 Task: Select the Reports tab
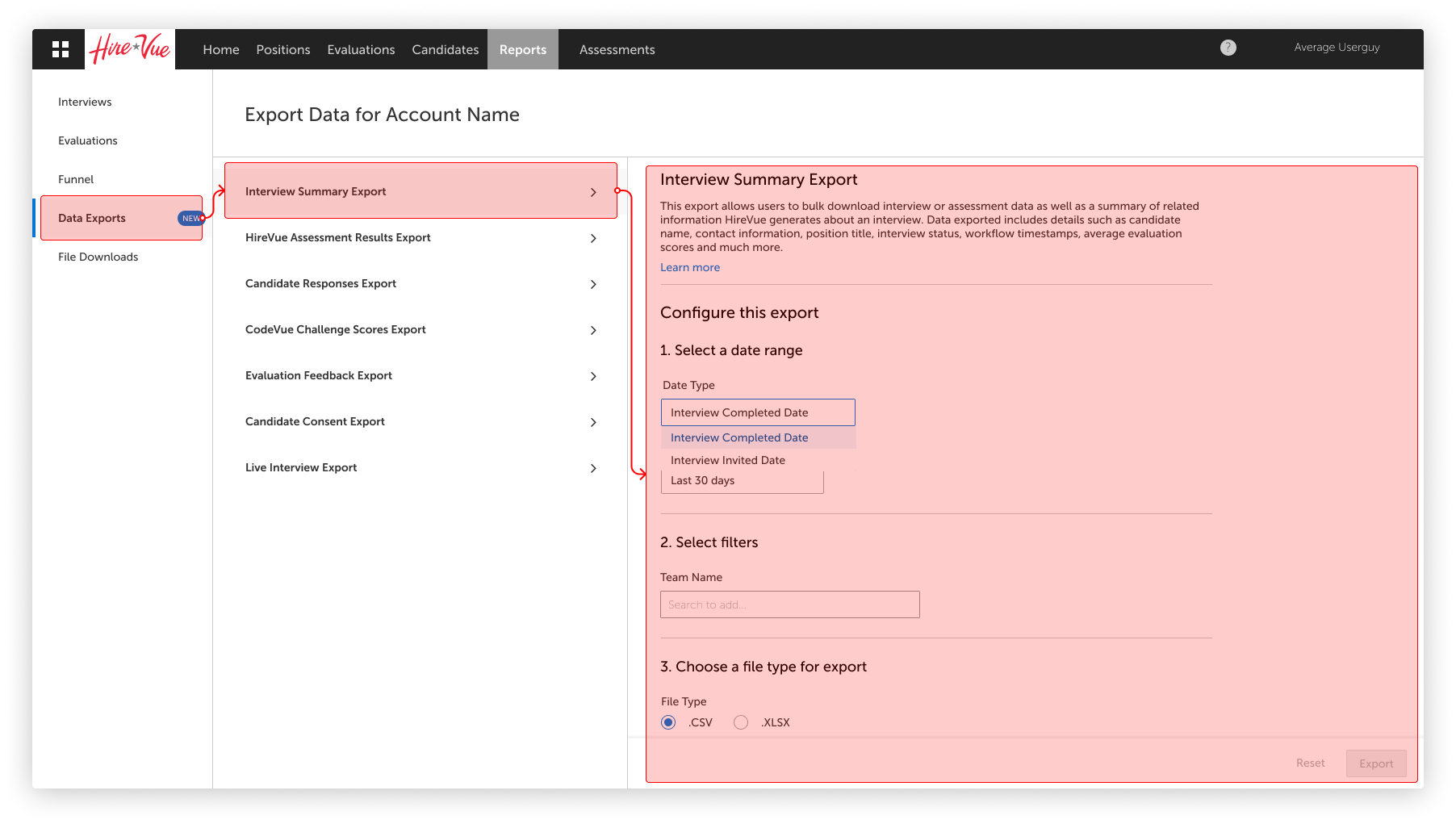pos(523,49)
